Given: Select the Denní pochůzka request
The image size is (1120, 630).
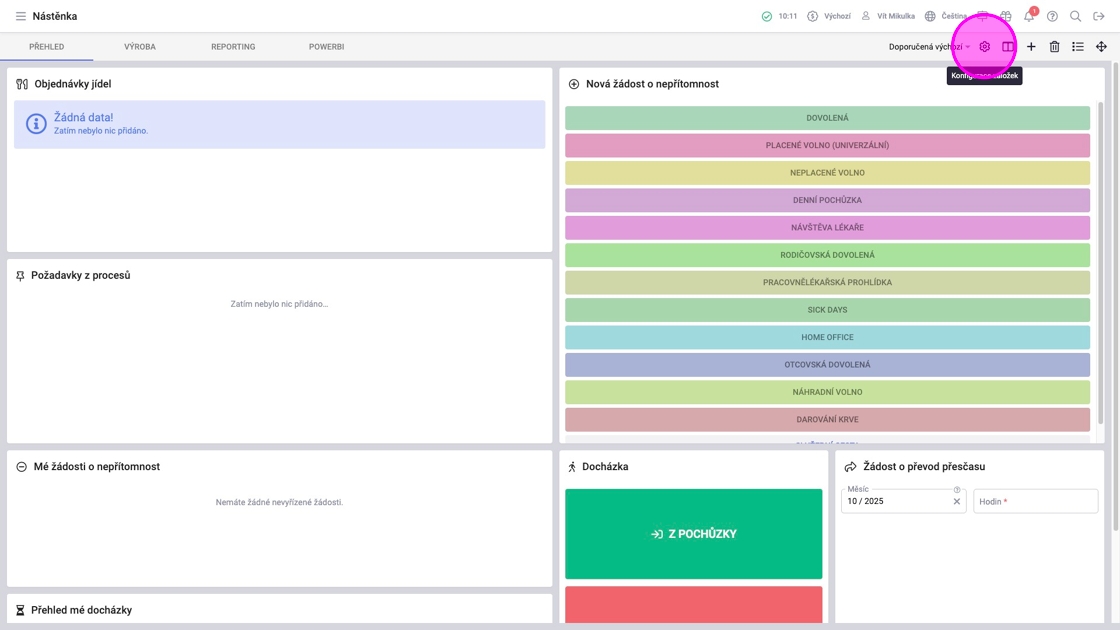Looking at the screenshot, I should tap(827, 200).
